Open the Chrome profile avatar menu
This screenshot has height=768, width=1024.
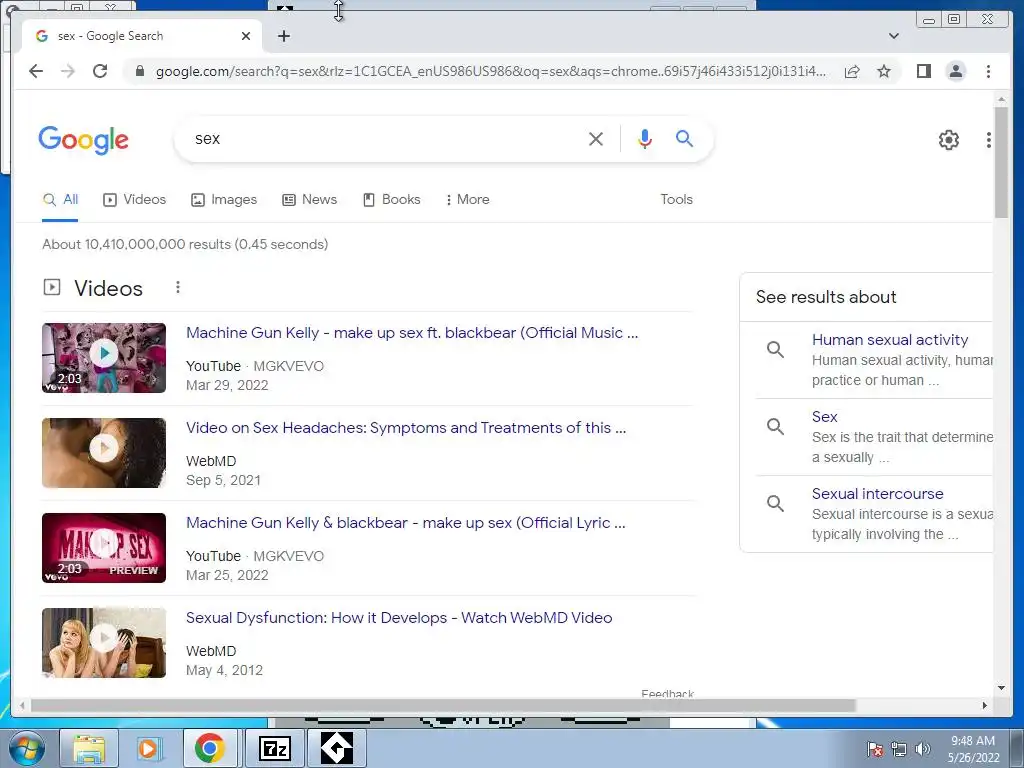pos(955,71)
